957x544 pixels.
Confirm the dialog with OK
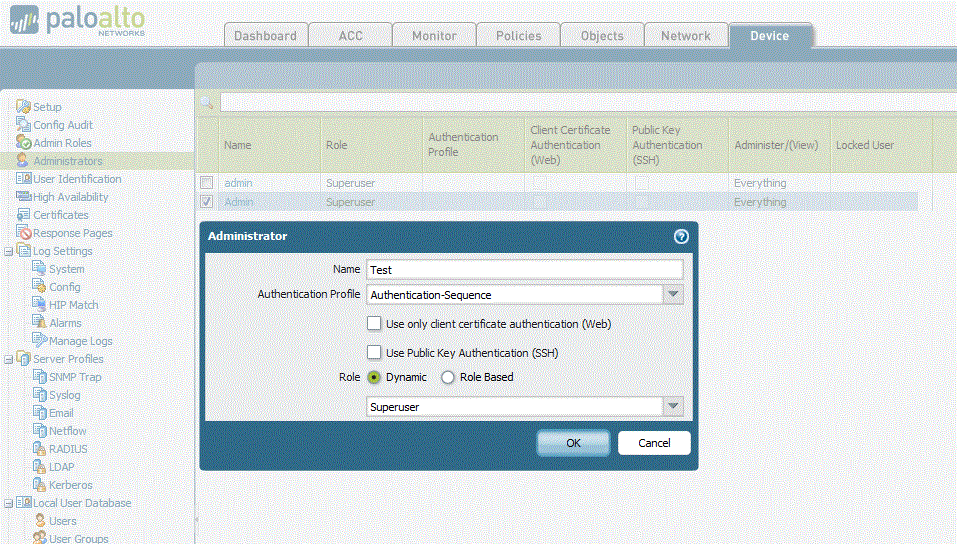[x=573, y=443]
